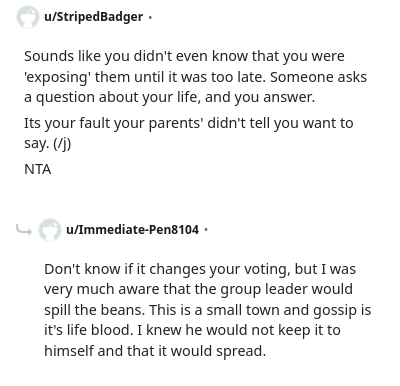
Task: Click the NTA verdict text
Action: click(x=38, y=169)
